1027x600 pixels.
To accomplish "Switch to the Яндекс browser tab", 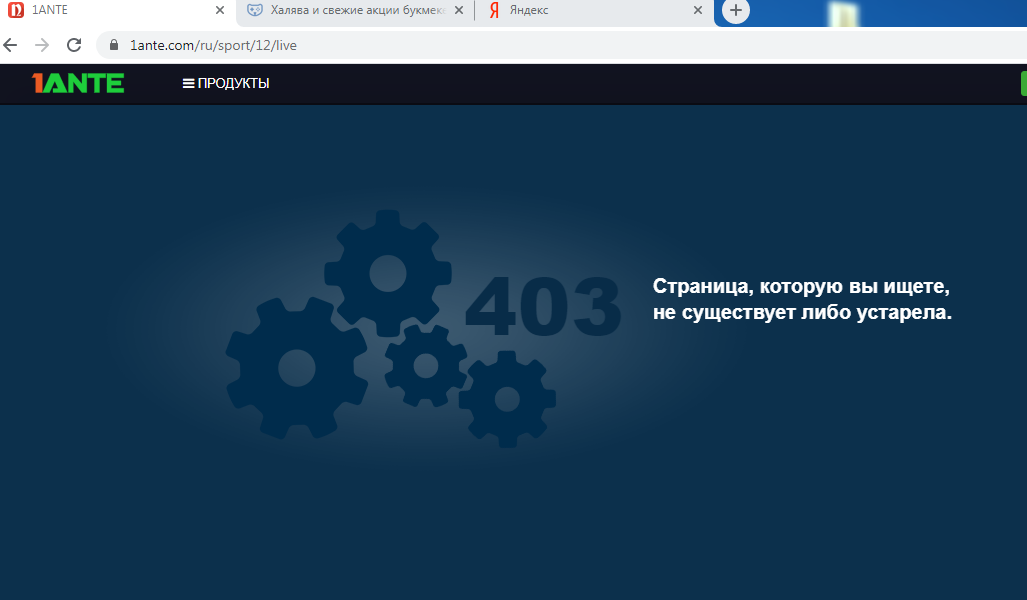I will pyautogui.click(x=593, y=10).
